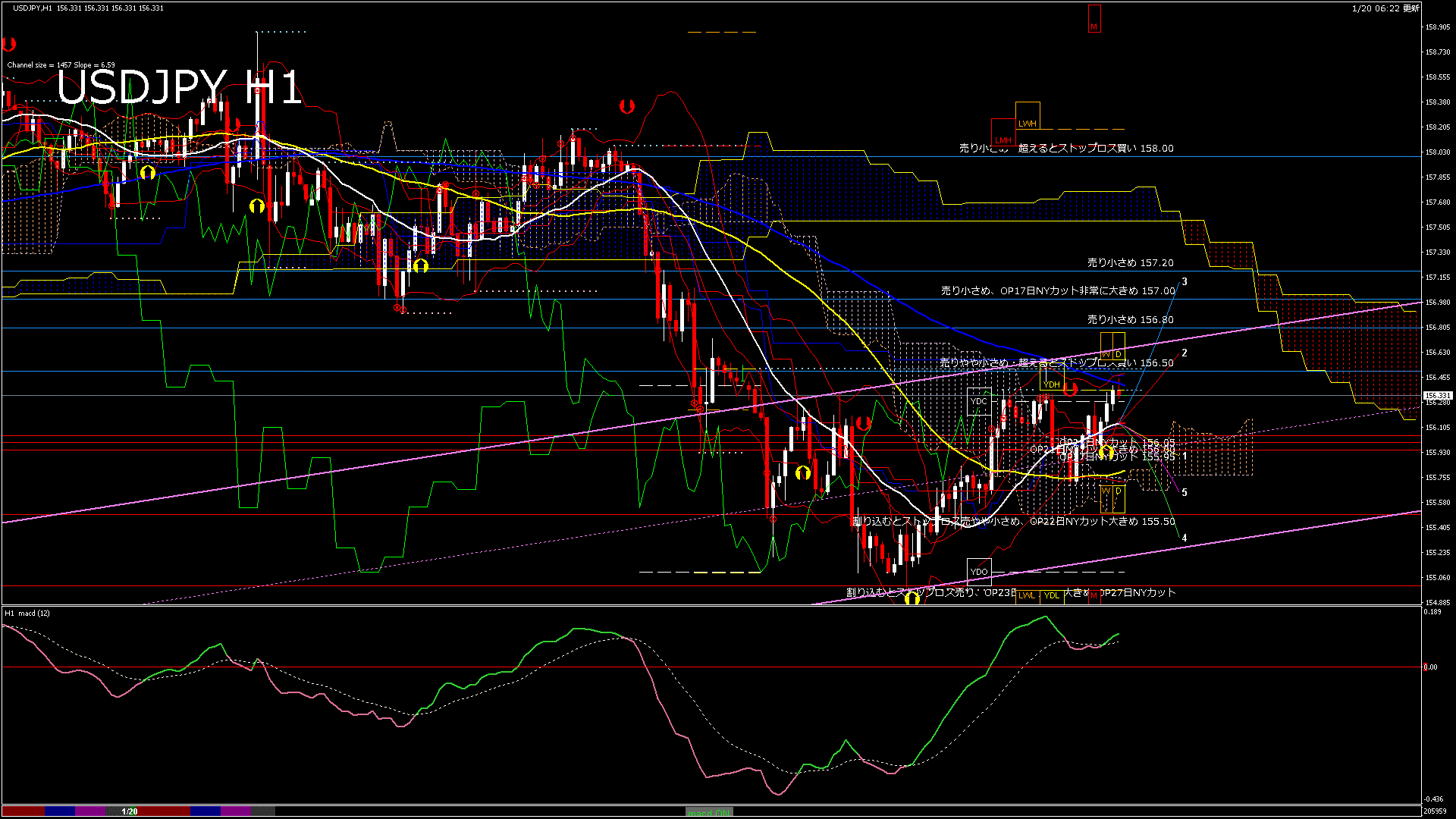Click the 1/20 06:22 更新 timestamp
The image size is (1456, 819).
1385,8
